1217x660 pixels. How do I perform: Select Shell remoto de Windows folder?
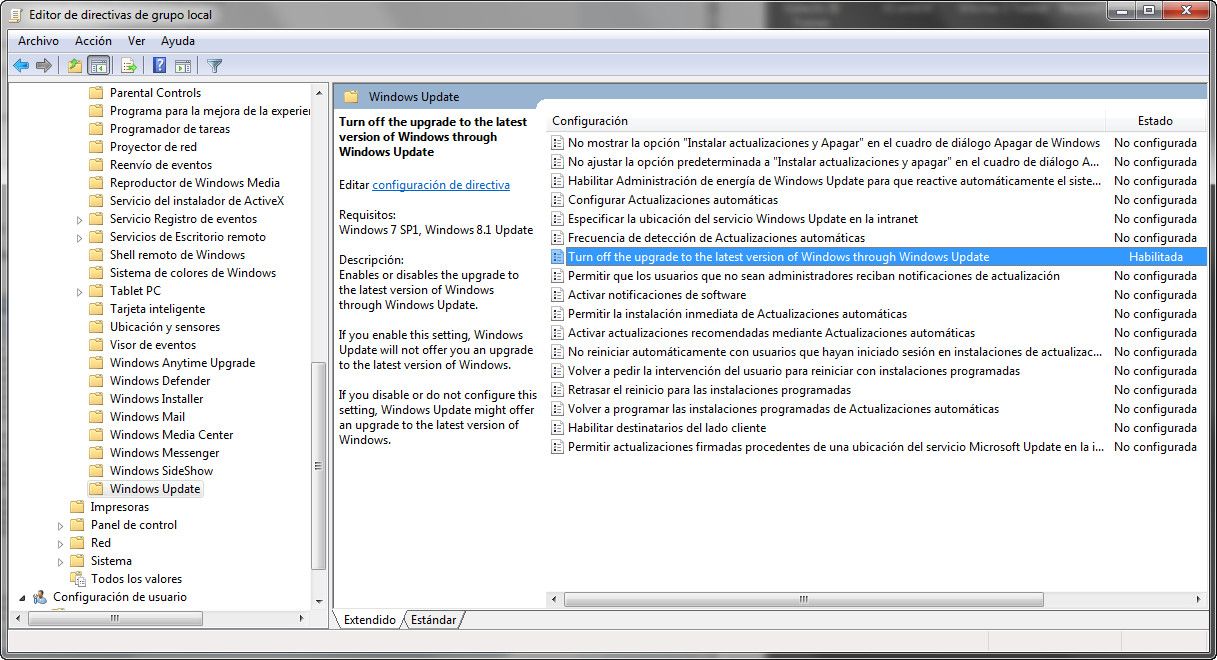177,255
